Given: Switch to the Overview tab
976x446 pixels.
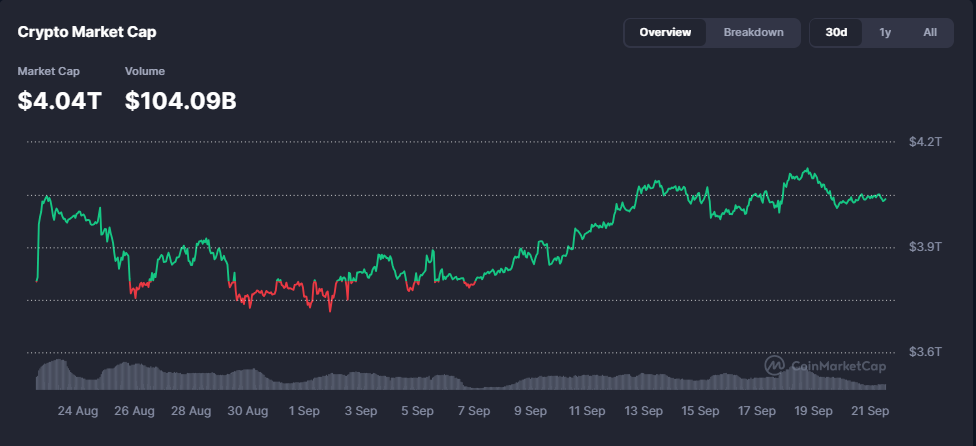Looking at the screenshot, I should coord(665,32).
